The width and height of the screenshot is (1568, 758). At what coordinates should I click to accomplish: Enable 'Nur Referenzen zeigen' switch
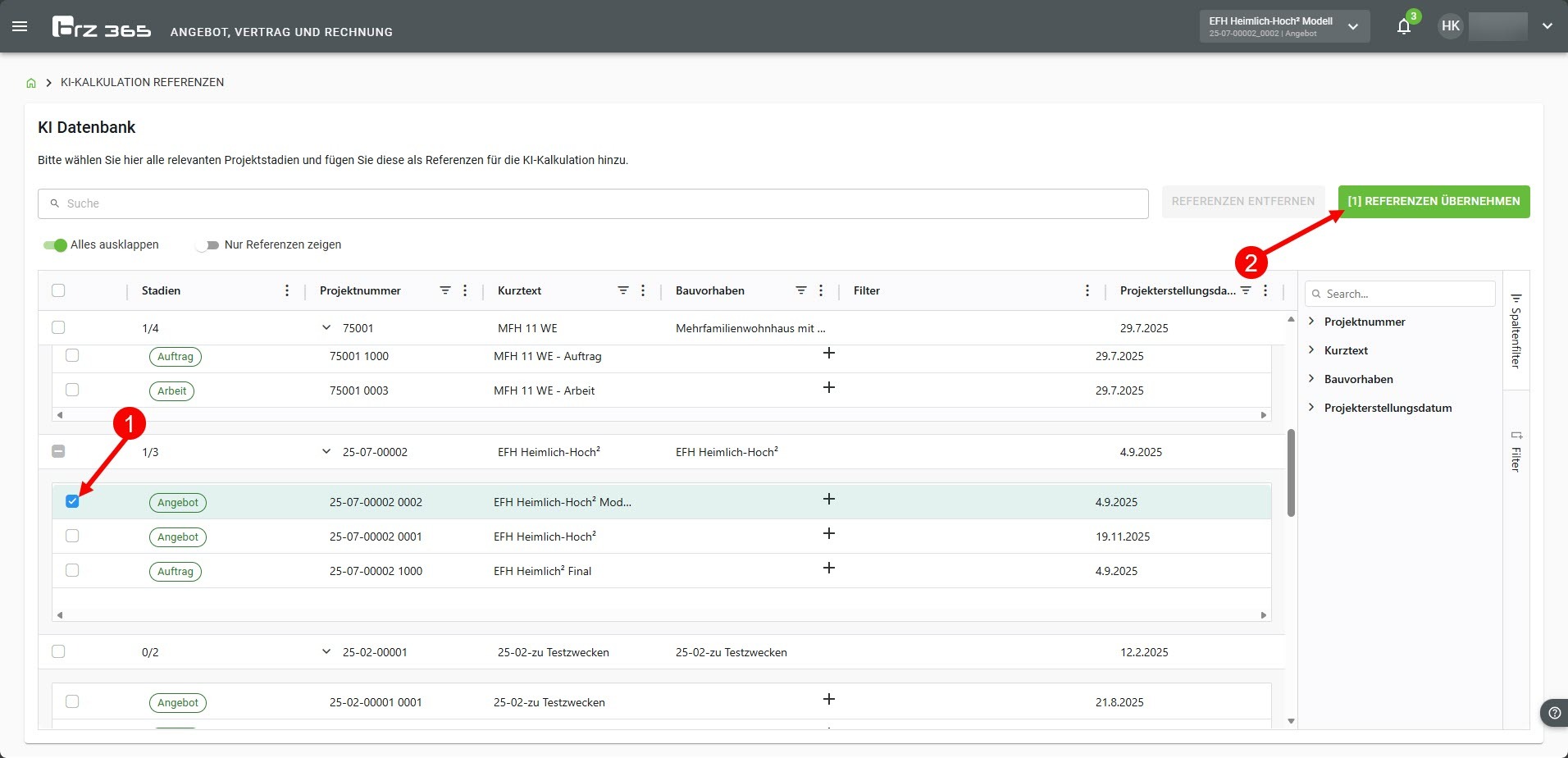tap(208, 245)
